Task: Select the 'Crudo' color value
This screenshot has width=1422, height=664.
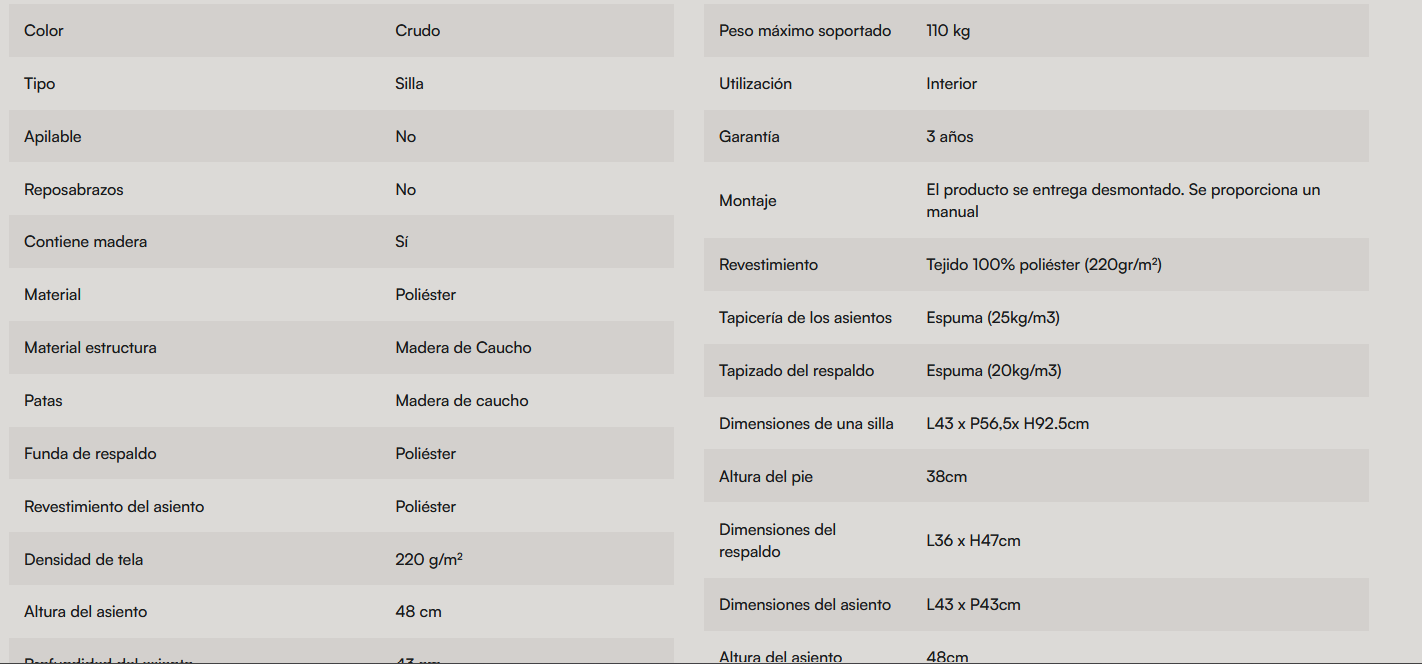Action: click(x=417, y=31)
